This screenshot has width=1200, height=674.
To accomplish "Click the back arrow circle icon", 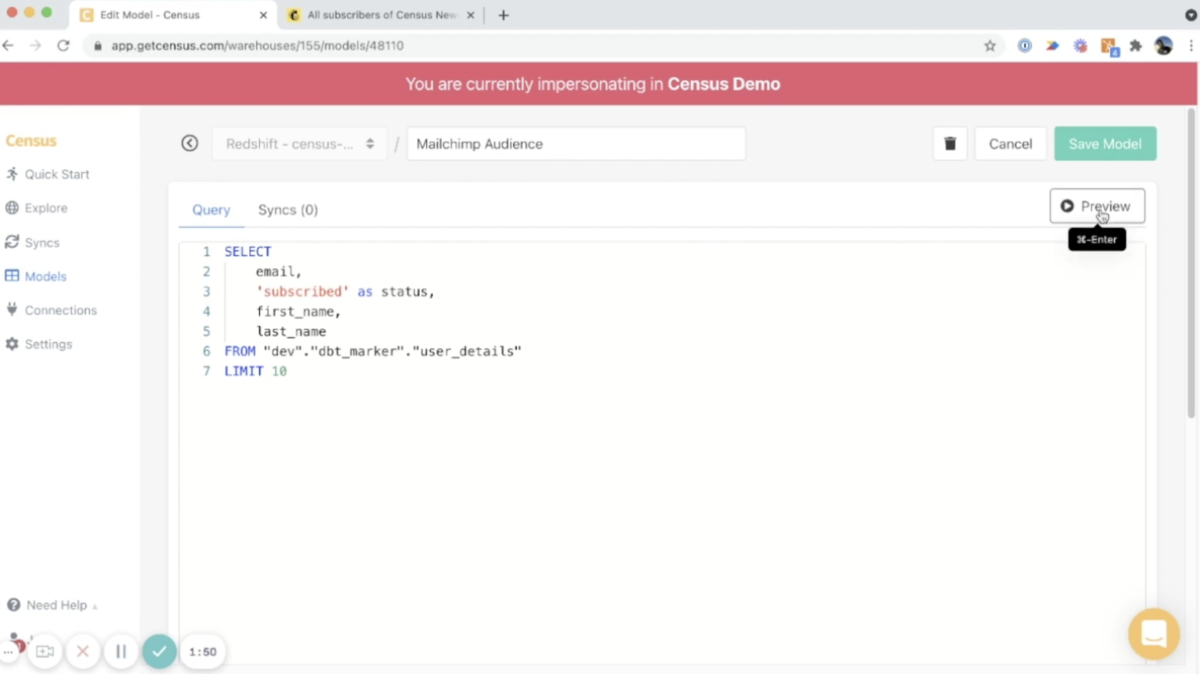I will 190,144.
